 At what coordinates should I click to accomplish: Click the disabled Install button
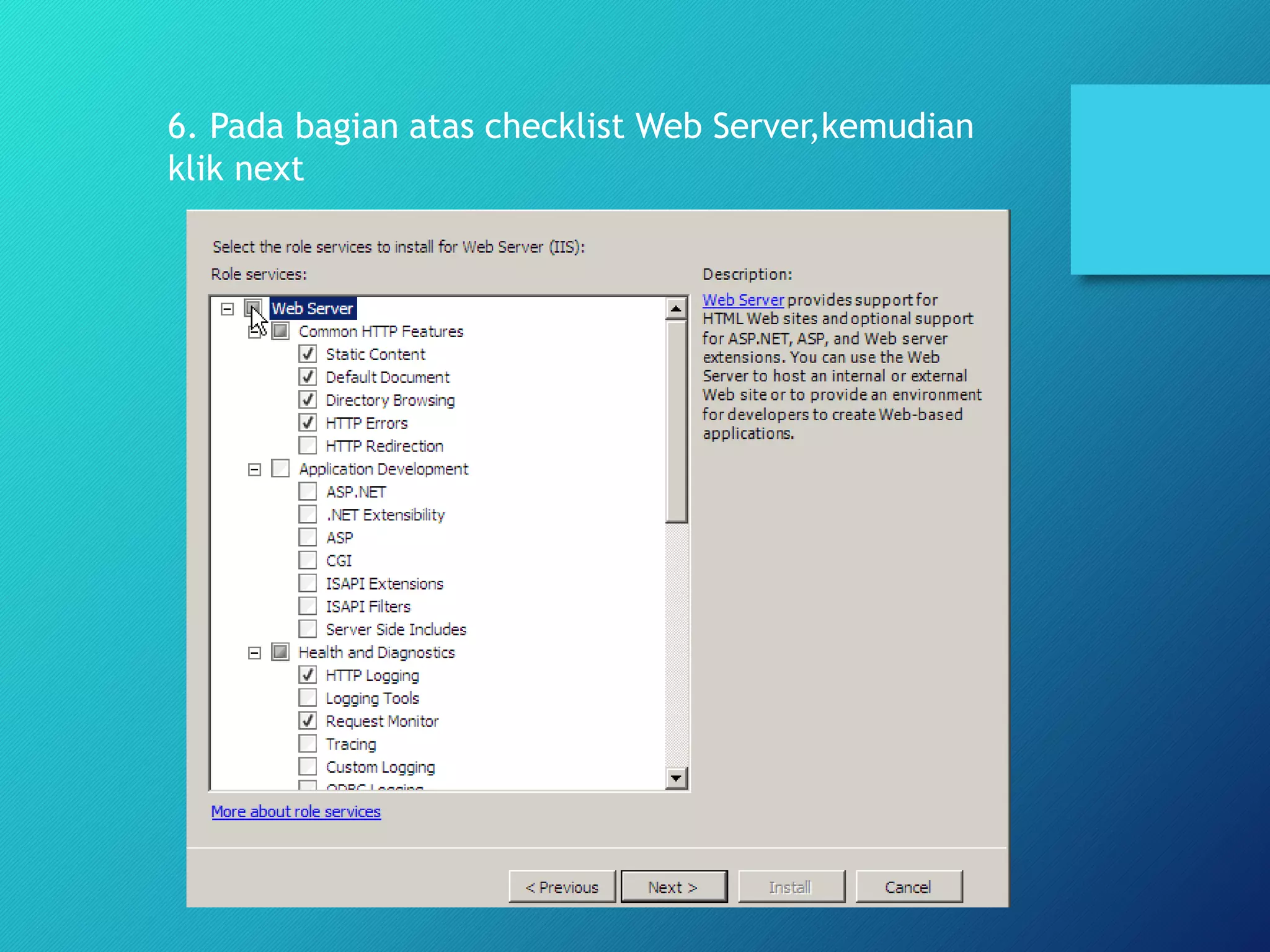pyautogui.click(x=791, y=887)
